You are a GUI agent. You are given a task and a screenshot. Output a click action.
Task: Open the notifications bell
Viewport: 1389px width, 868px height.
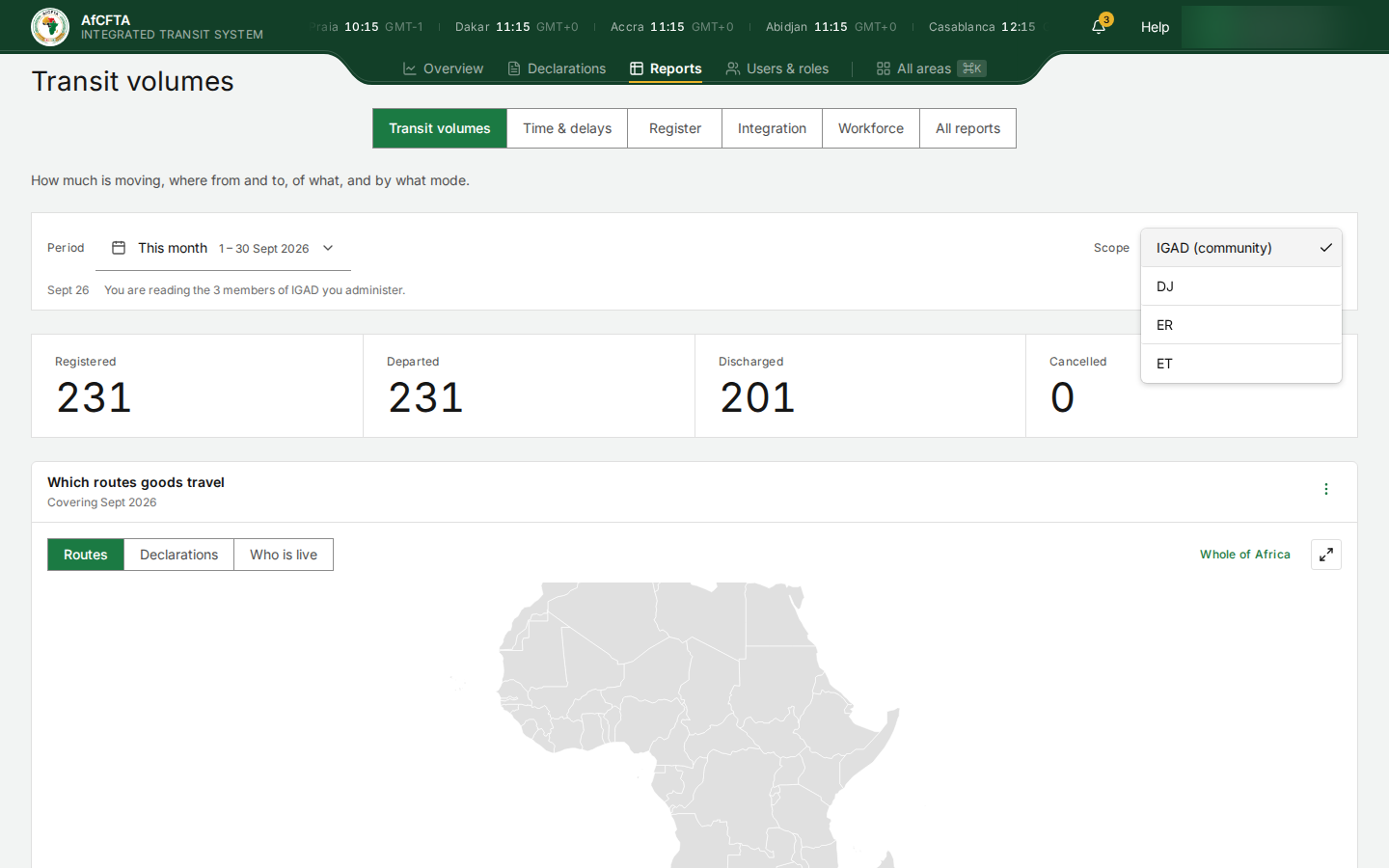(x=1099, y=27)
